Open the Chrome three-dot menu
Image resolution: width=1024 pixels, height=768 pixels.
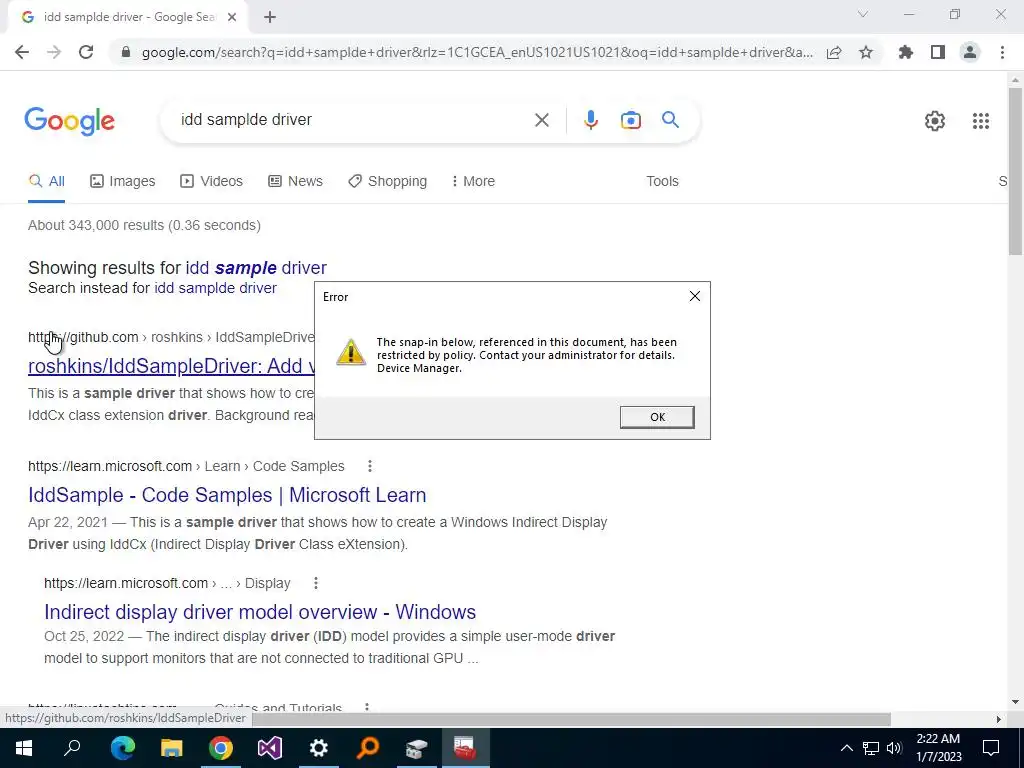[x=1002, y=52]
